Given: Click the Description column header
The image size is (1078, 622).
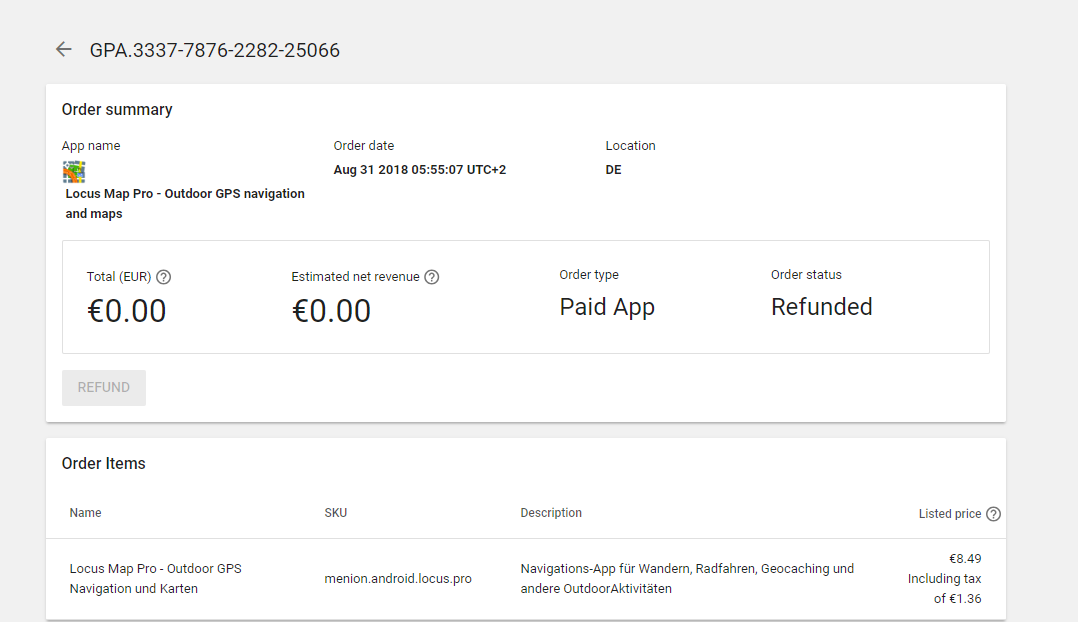Looking at the screenshot, I should [x=551, y=513].
